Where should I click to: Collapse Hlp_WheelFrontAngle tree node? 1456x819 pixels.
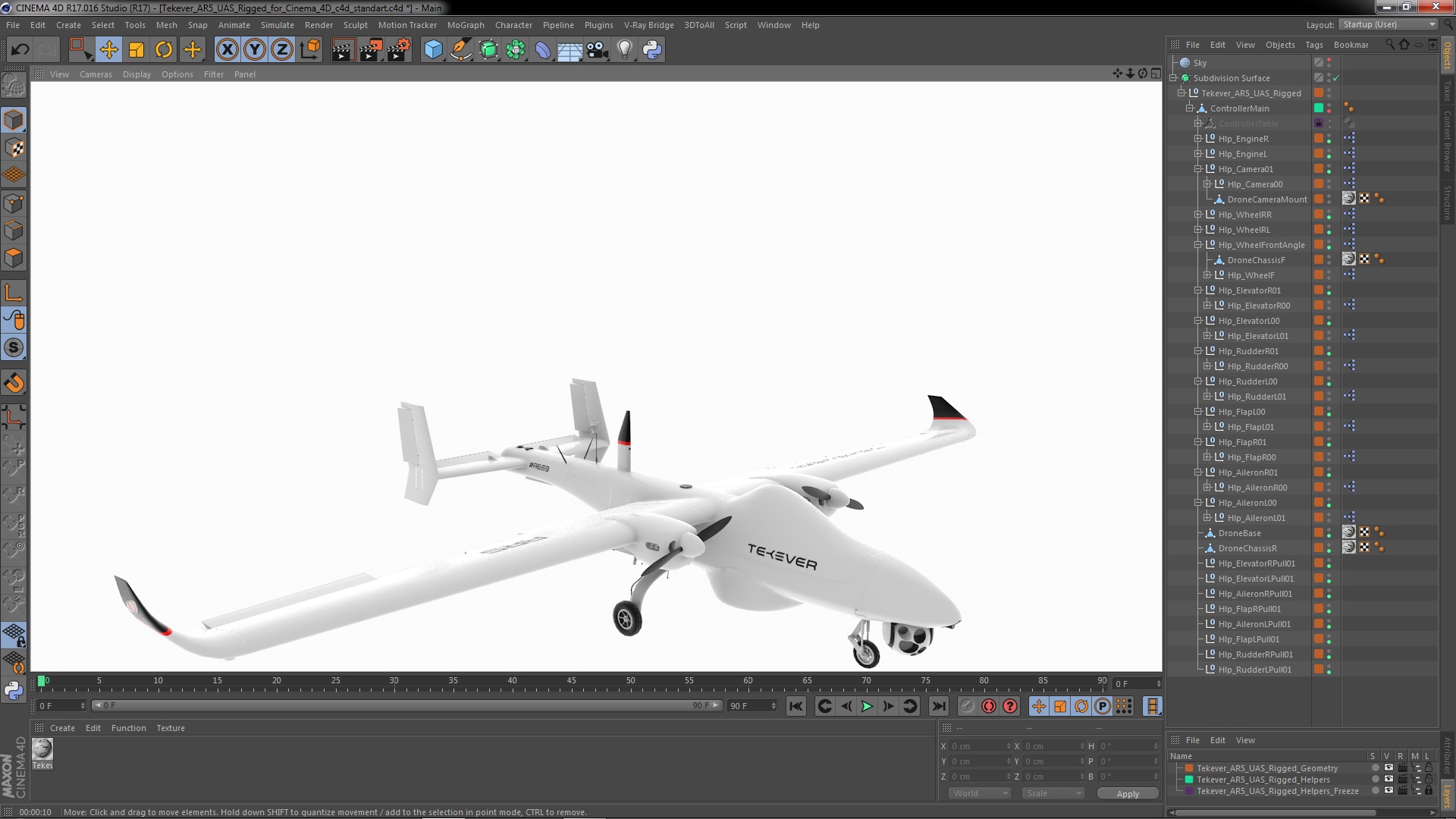click(x=1198, y=245)
